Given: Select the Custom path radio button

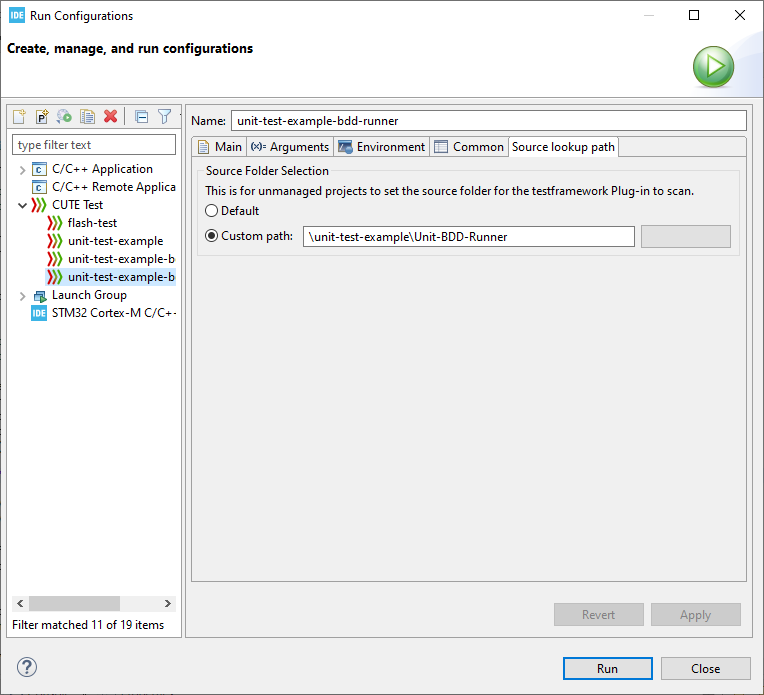Looking at the screenshot, I should pos(211,236).
